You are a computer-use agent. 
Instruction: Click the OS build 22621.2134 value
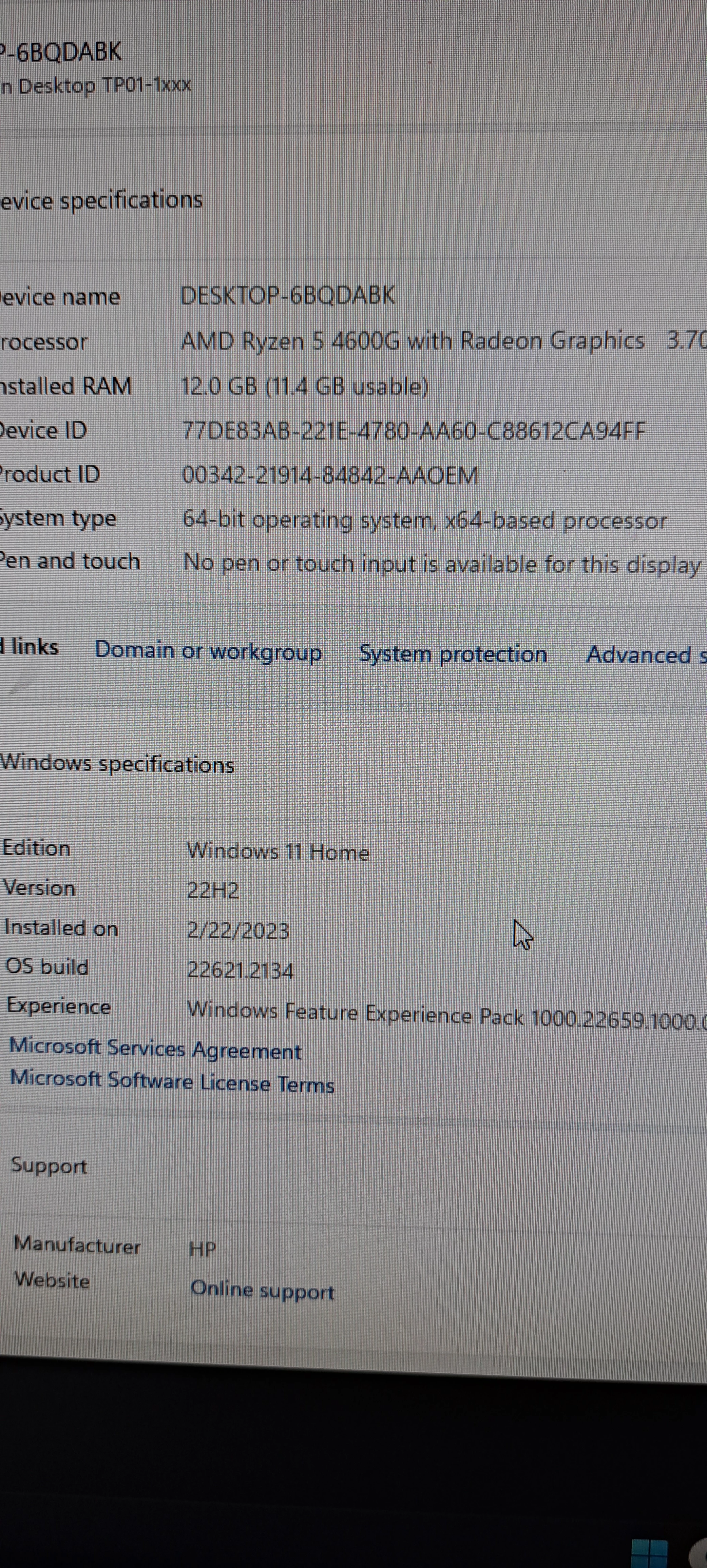tap(240, 969)
